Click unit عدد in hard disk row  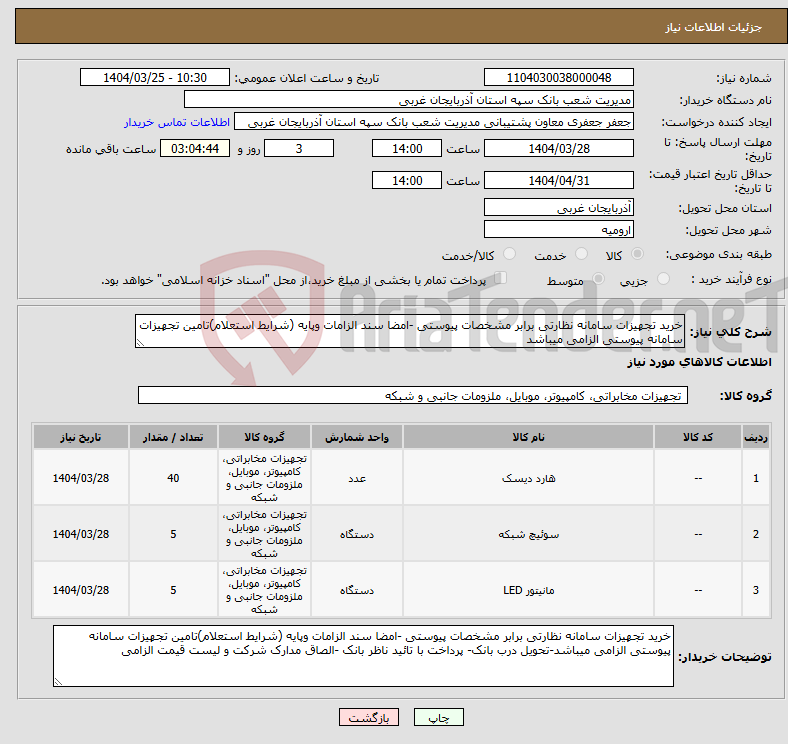click(x=357, y=478)
